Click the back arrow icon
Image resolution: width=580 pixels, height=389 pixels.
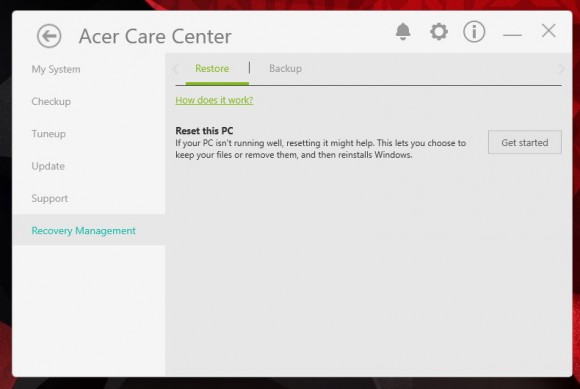pyautogui.click(x=49, y=36)
